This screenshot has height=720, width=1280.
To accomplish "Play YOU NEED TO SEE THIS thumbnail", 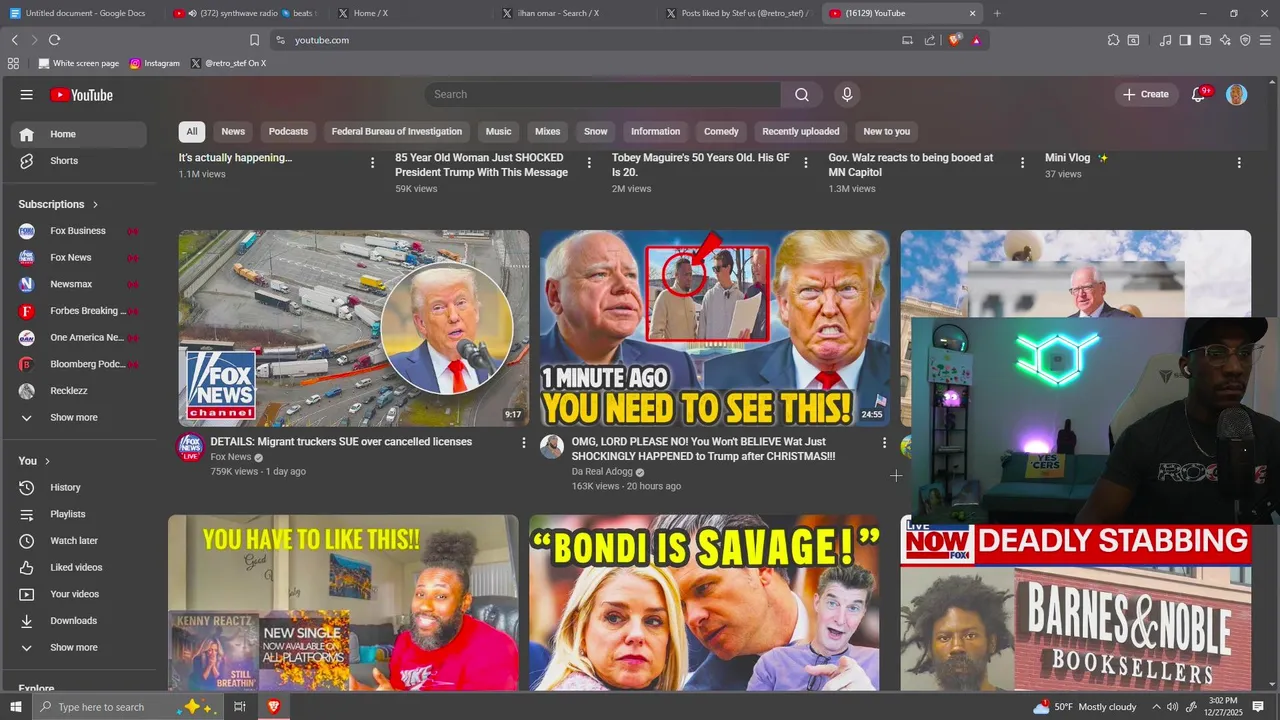I will coord(715,328).
